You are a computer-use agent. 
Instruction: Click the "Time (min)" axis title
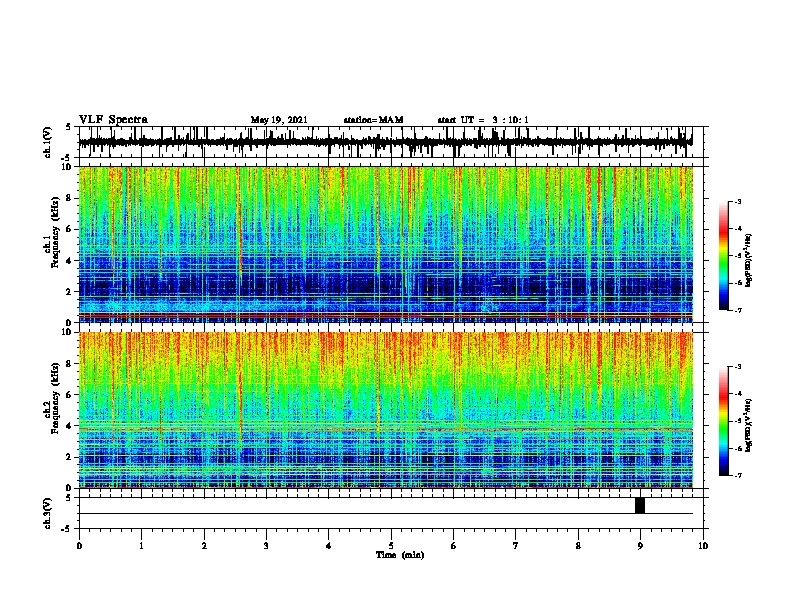(400, 555)
